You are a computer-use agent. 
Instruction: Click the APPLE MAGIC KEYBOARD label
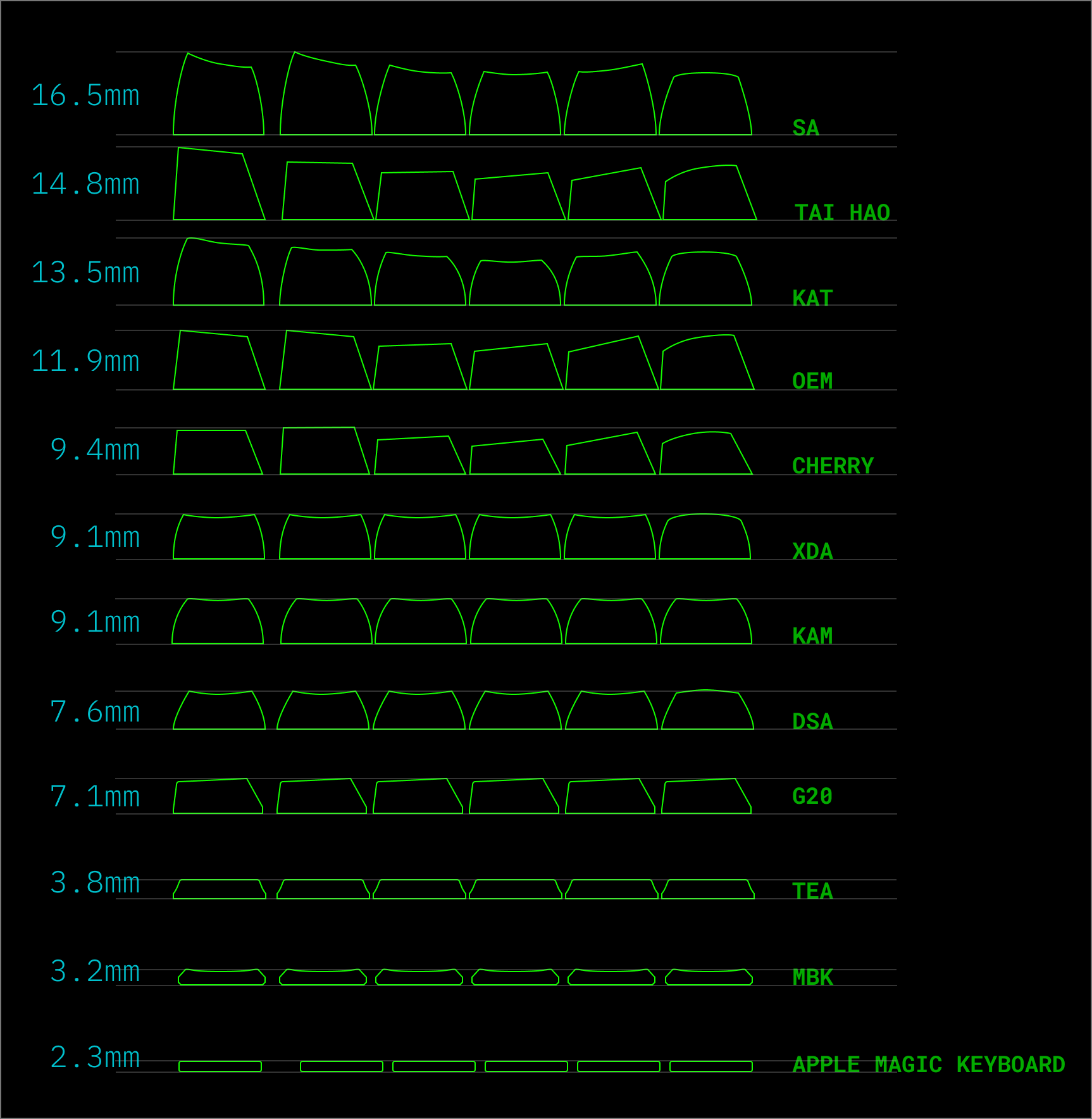point(929,1064)
